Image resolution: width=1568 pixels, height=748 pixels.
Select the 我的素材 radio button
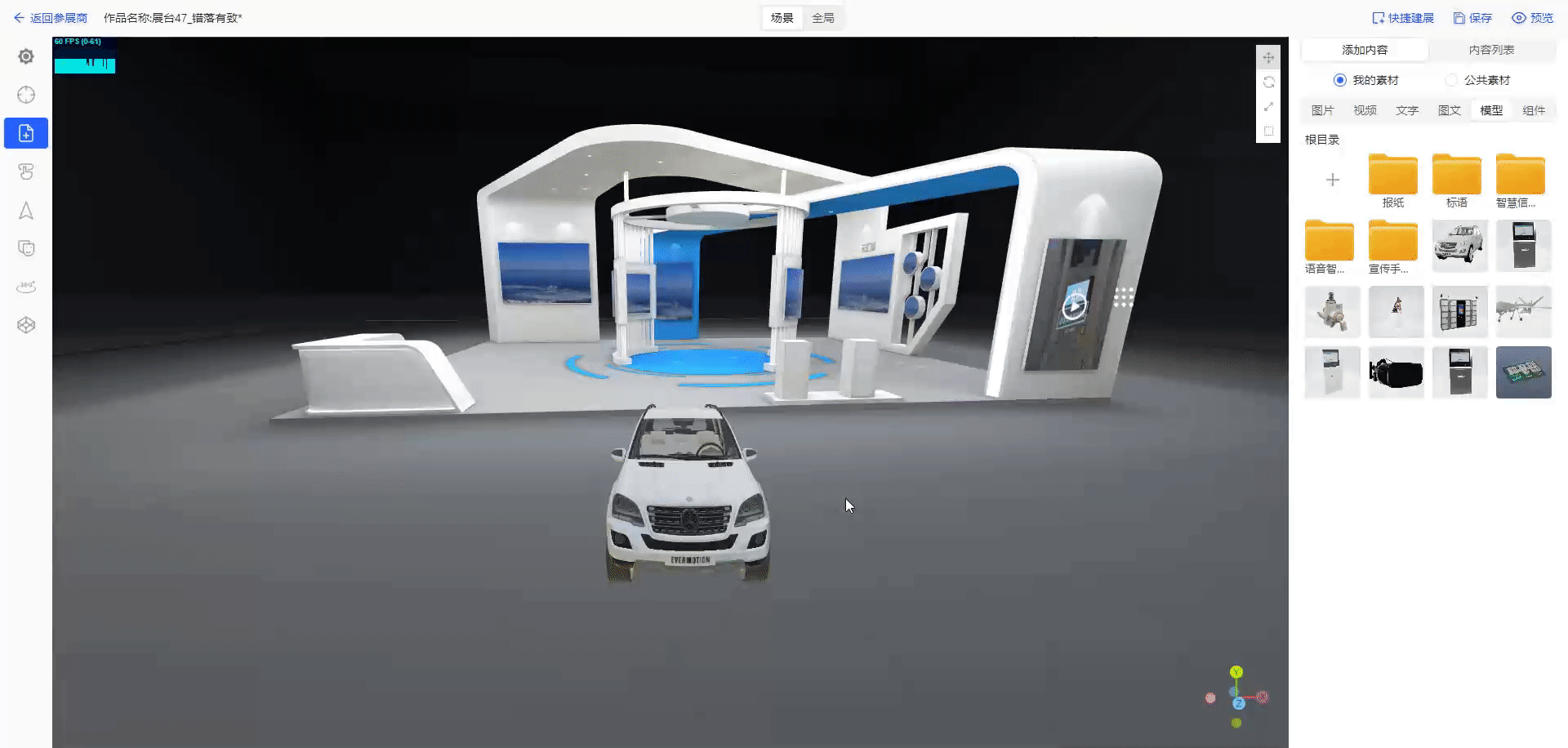coord(1339,80)
